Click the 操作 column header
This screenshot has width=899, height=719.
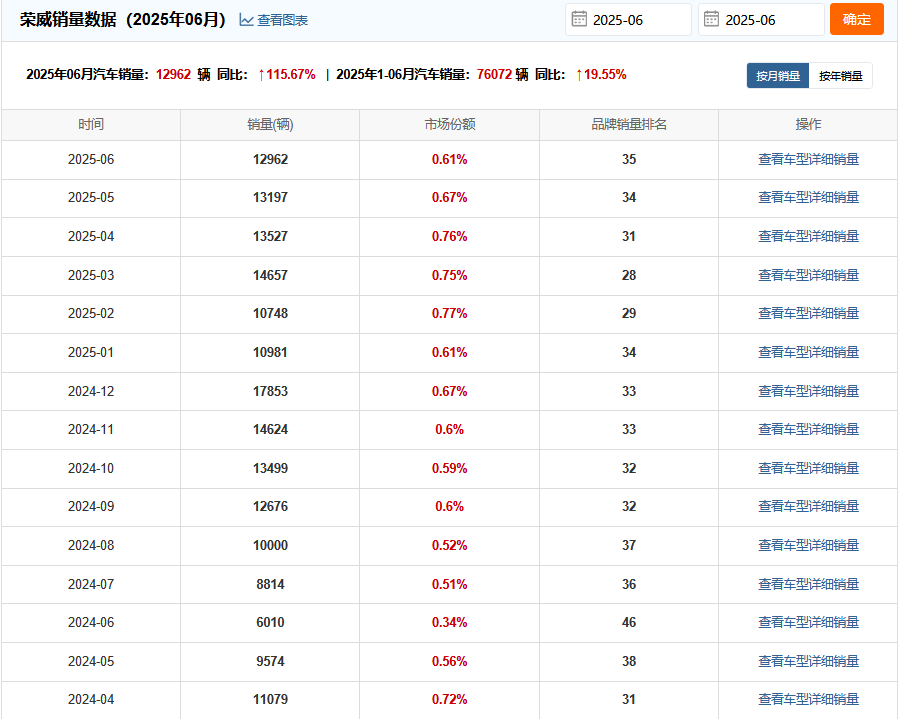808,124
